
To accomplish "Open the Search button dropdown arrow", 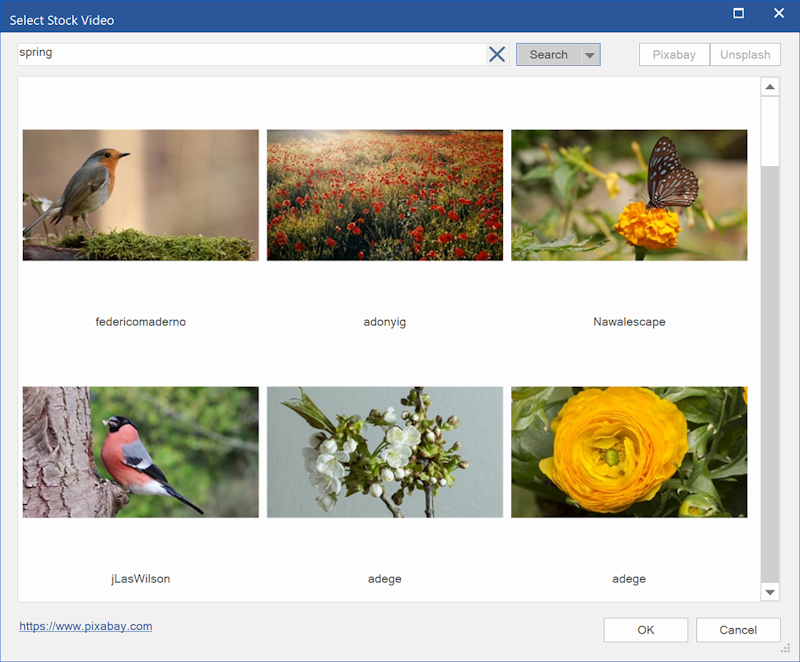I will (590, 56).
